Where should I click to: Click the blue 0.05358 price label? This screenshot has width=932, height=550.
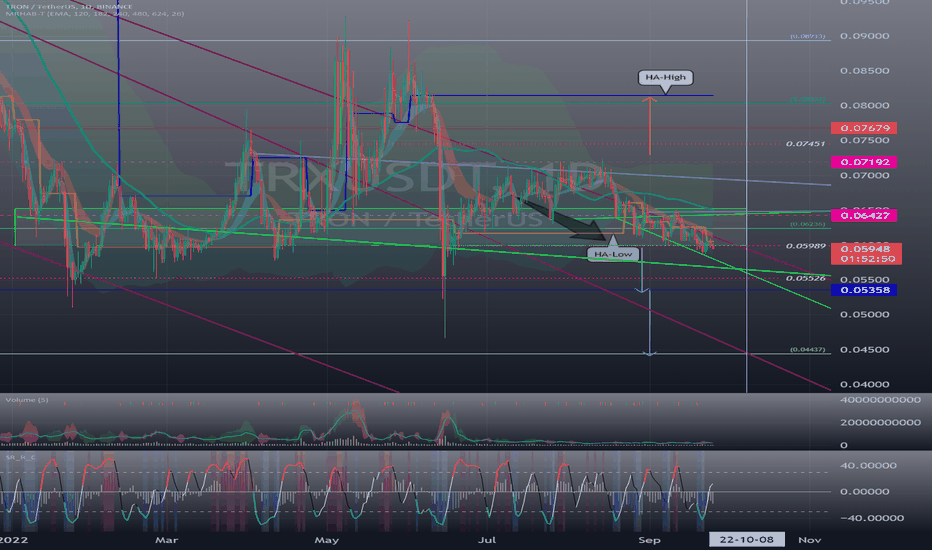[864, 290]
